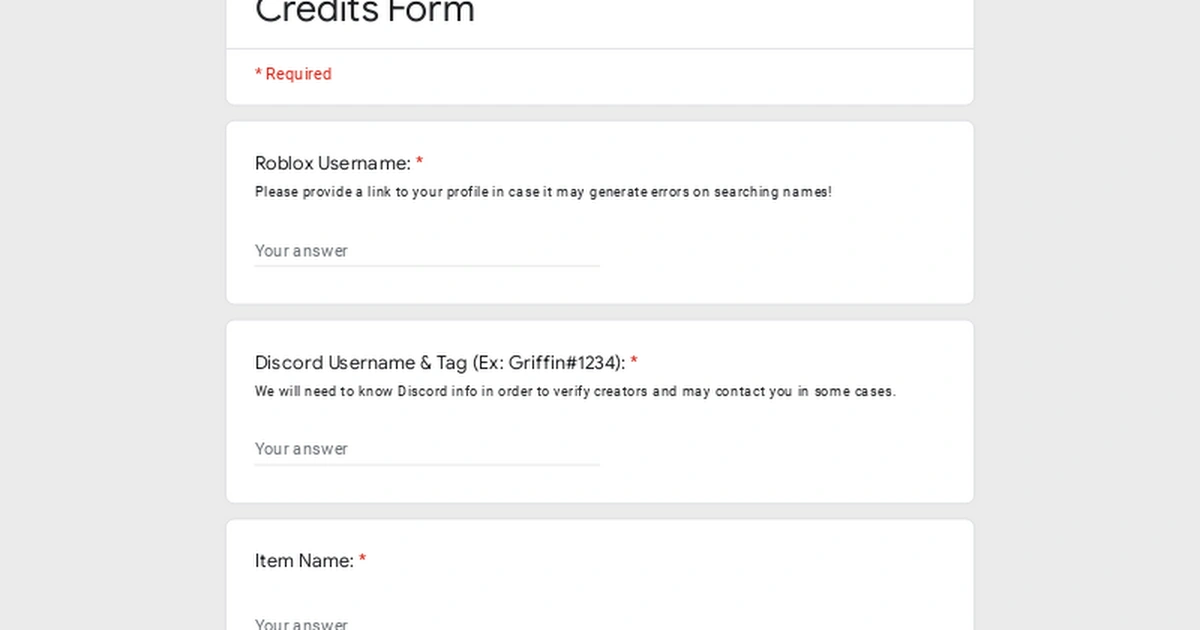Click the Your answer placeholder for Item Name

(x=301, y=622)
